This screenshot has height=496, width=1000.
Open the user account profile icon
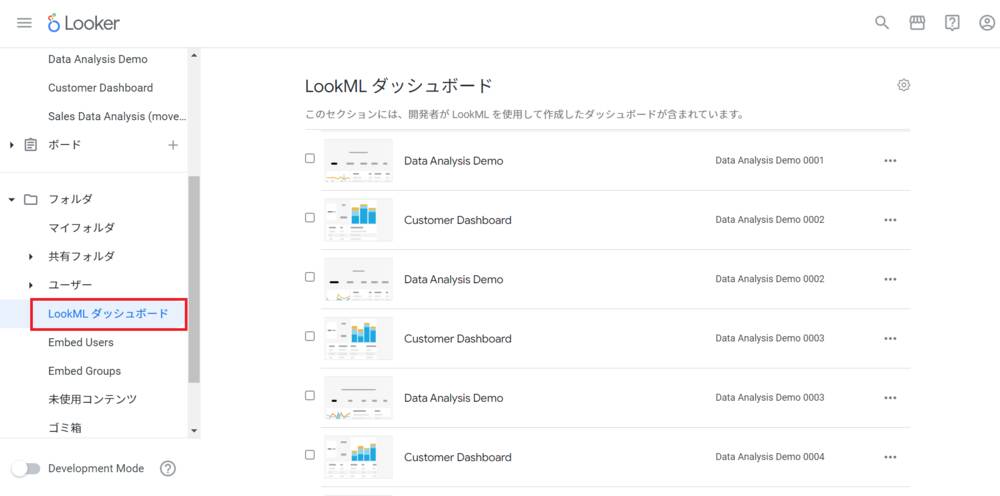click(x=986, y=23)
